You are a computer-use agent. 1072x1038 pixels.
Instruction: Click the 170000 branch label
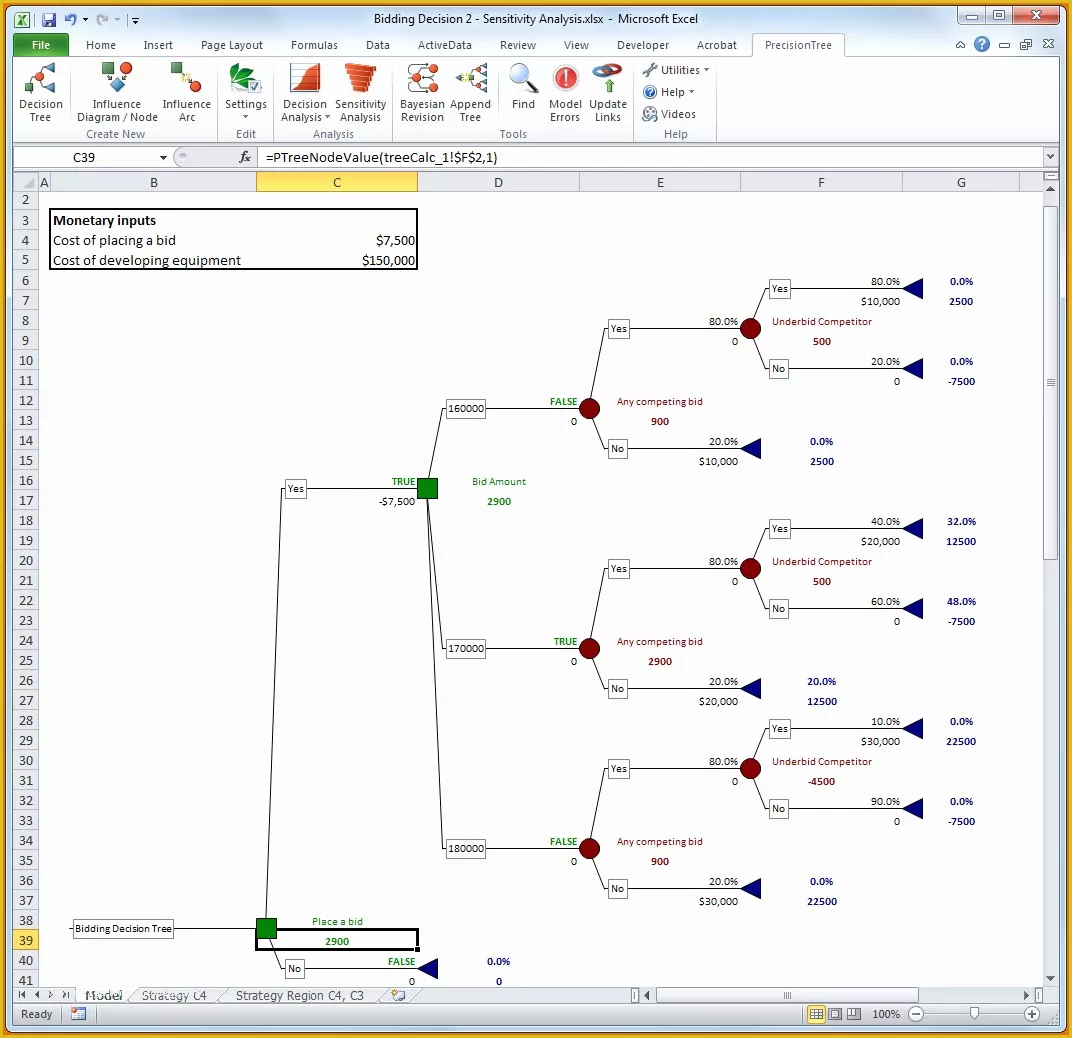click(466, 648)
